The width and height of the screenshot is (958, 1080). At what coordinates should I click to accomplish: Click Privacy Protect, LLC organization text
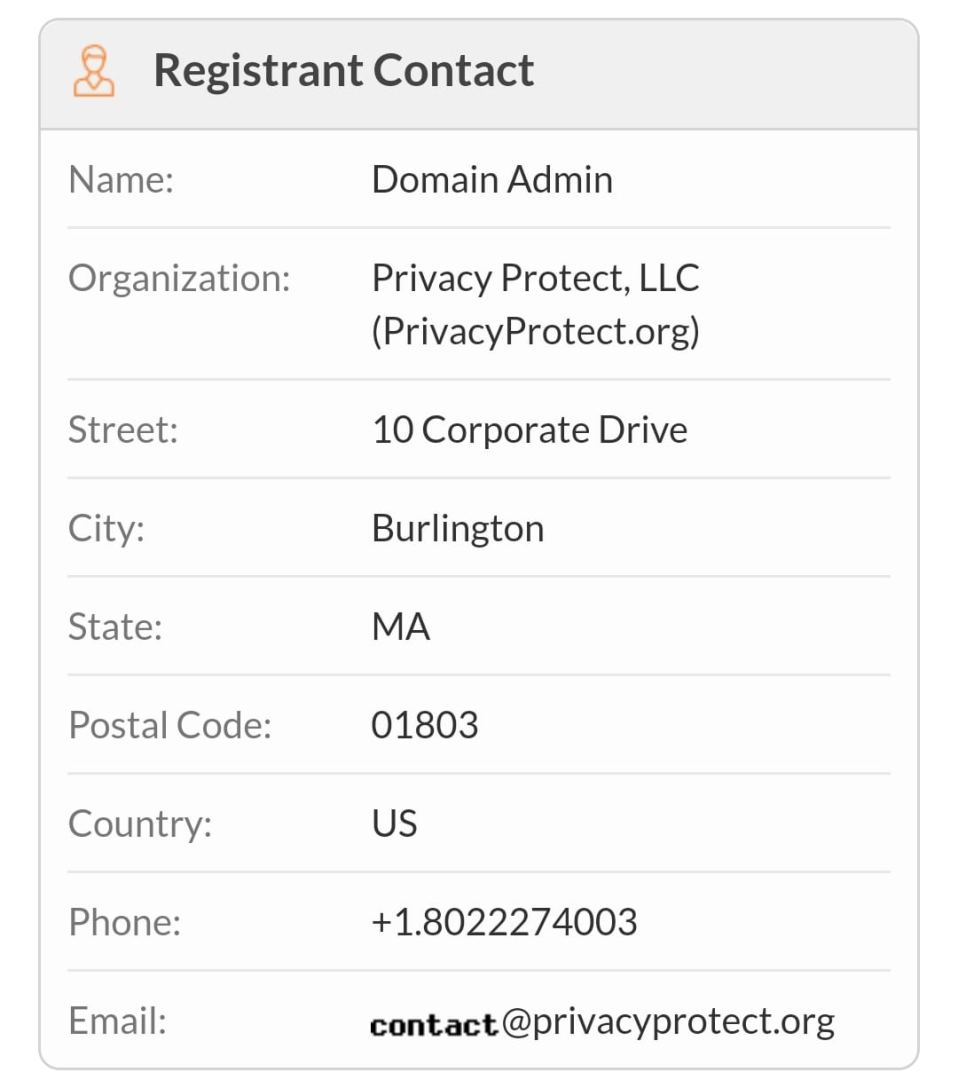(535, 278)
